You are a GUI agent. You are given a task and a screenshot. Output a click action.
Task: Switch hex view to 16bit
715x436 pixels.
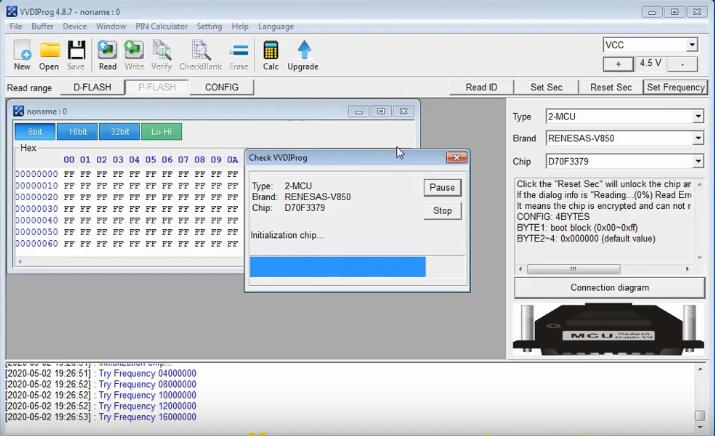[x=77, y=132]
